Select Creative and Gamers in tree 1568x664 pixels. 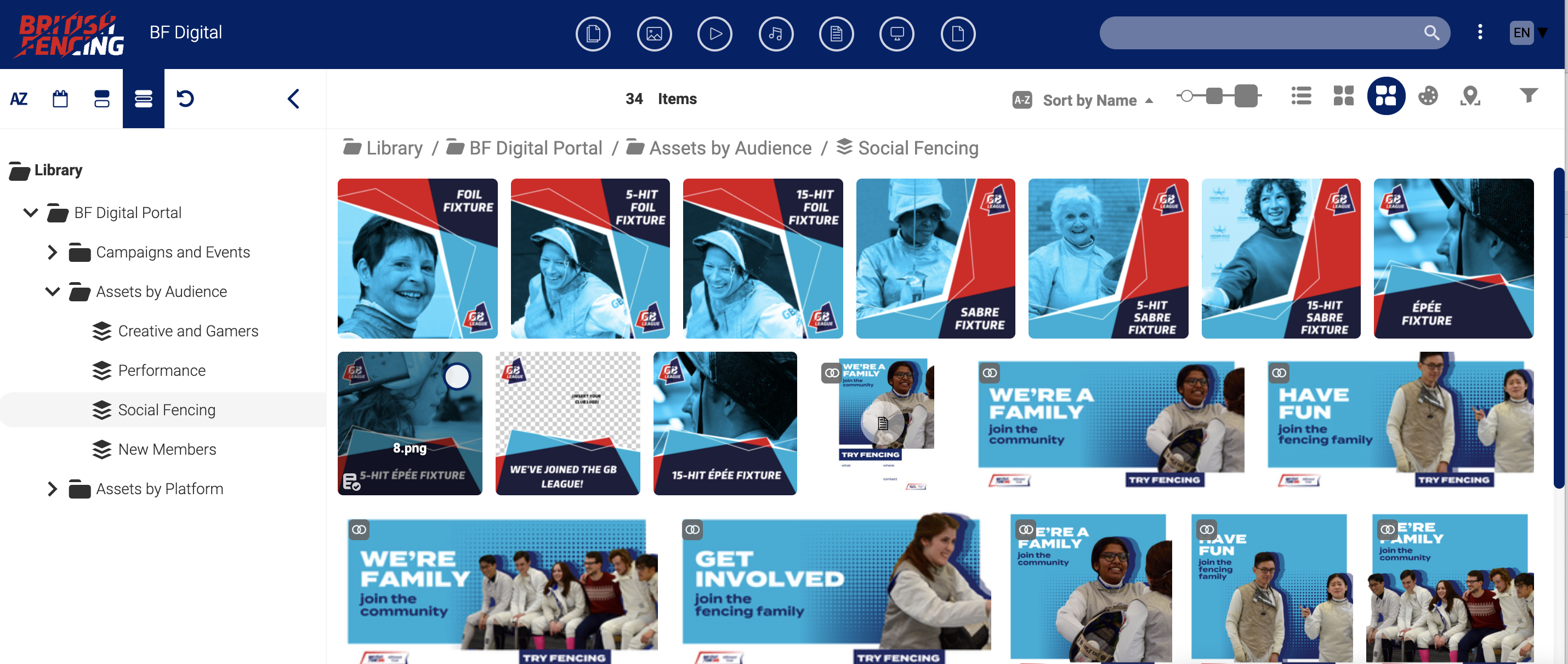pos(188,331)
